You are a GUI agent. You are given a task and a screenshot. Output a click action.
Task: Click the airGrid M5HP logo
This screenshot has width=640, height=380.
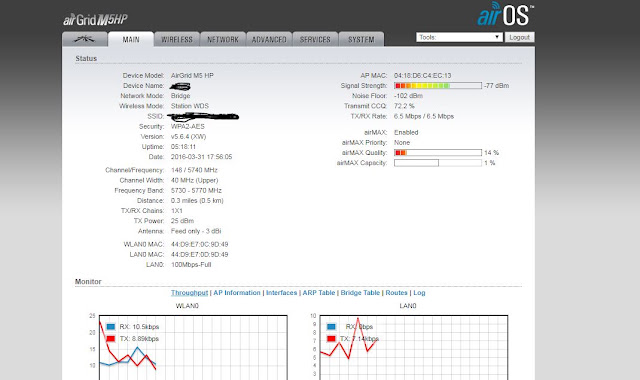[96, 19]
